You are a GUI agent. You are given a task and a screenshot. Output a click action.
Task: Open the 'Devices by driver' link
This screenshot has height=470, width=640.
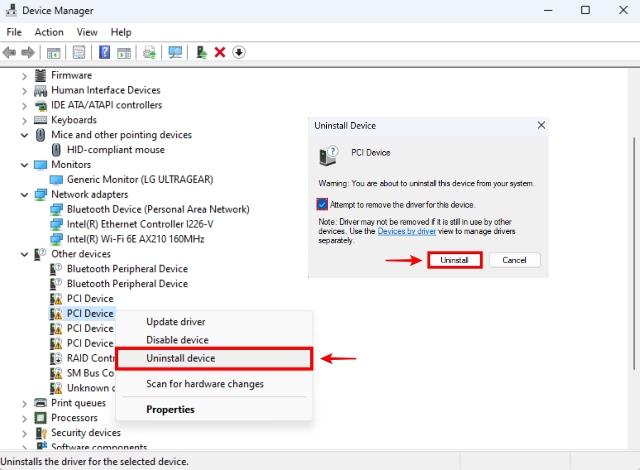406,231
